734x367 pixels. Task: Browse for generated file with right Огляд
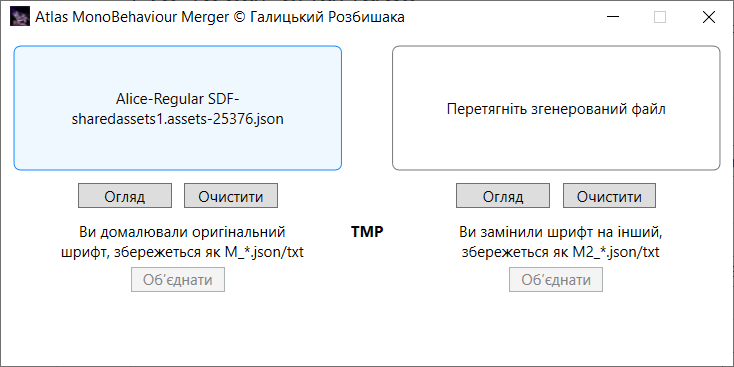click(503, 196)
